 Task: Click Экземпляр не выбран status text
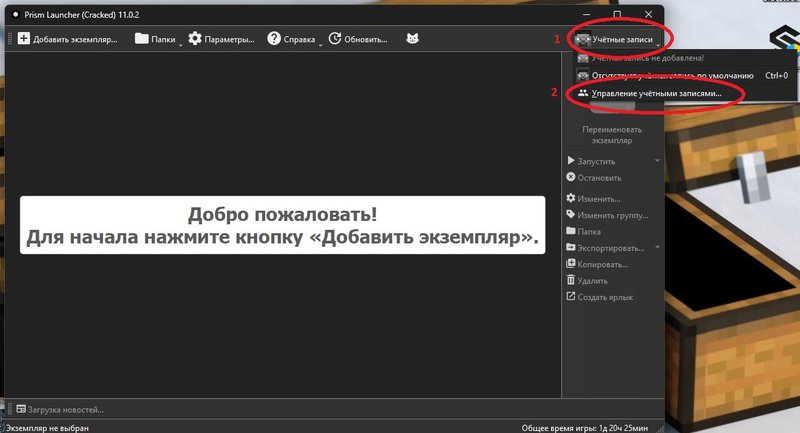point(47,428)
